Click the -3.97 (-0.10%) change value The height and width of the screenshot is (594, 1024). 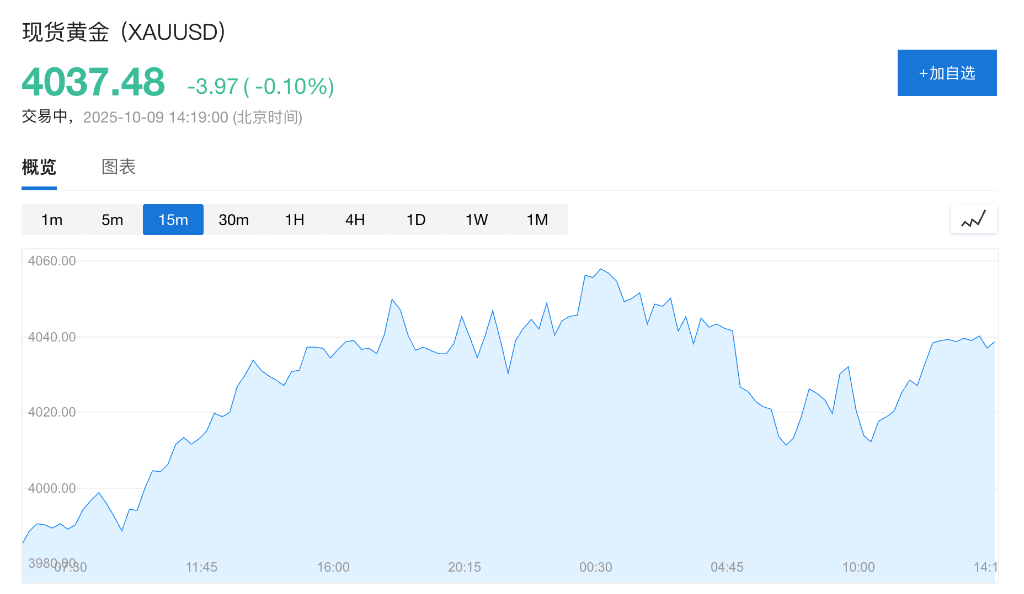260,87
